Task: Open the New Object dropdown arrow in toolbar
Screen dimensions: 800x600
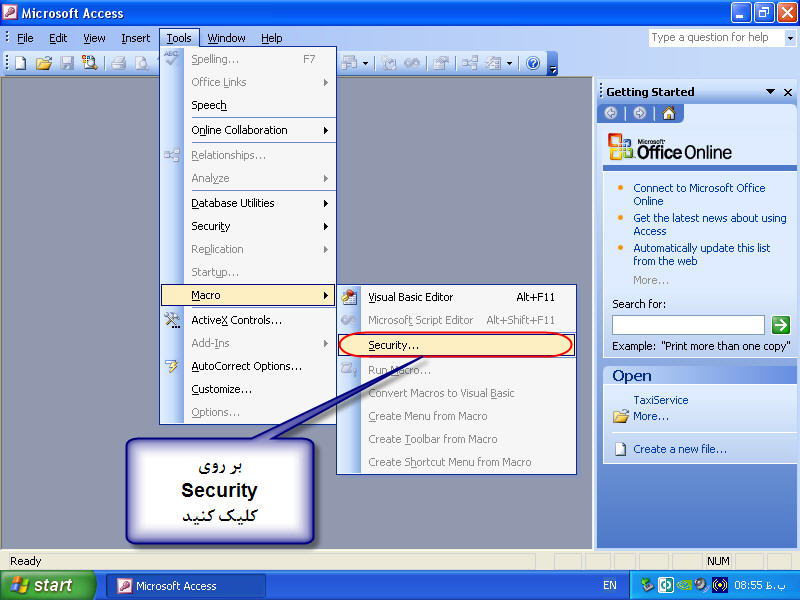Action: coord(509,64)
